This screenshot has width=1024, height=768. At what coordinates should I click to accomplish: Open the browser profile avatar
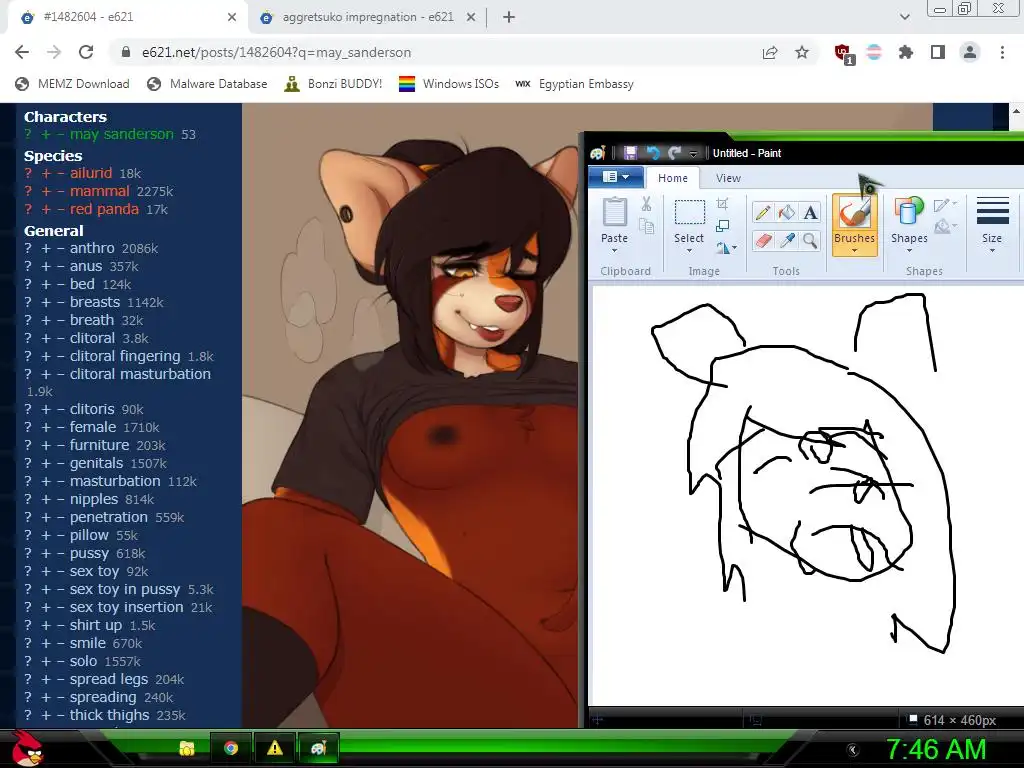pos(970,52)
